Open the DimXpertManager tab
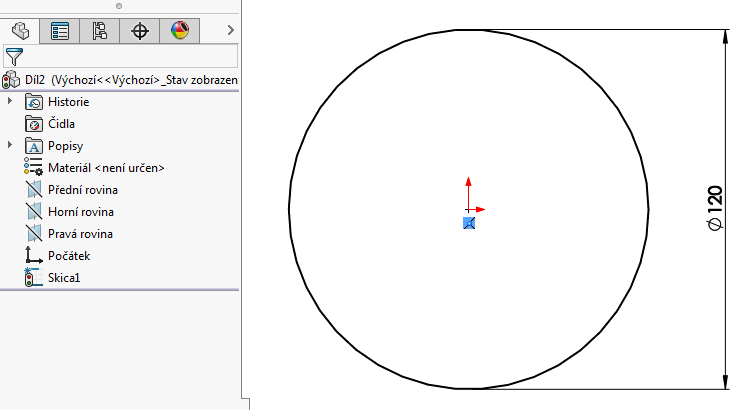Screen dimensions: 750x410 [x=140, y=31]
